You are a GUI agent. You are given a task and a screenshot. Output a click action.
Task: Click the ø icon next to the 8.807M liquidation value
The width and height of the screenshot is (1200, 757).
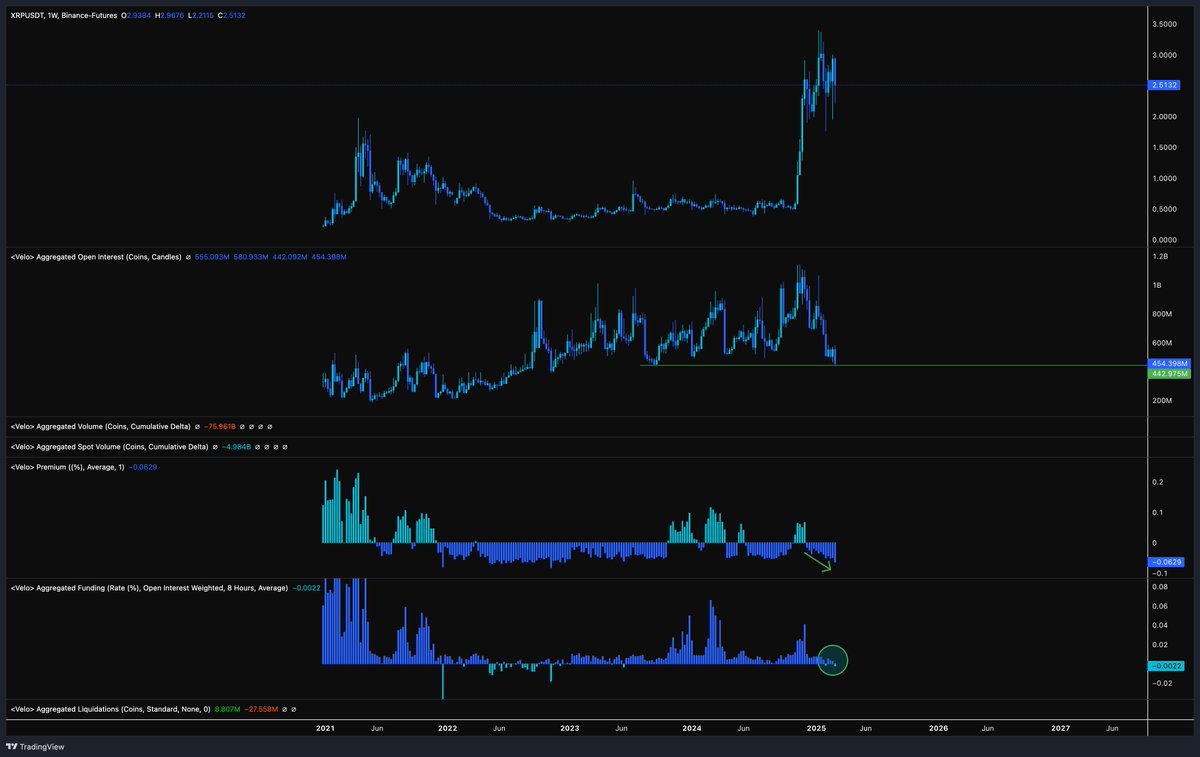pos(293,709)
